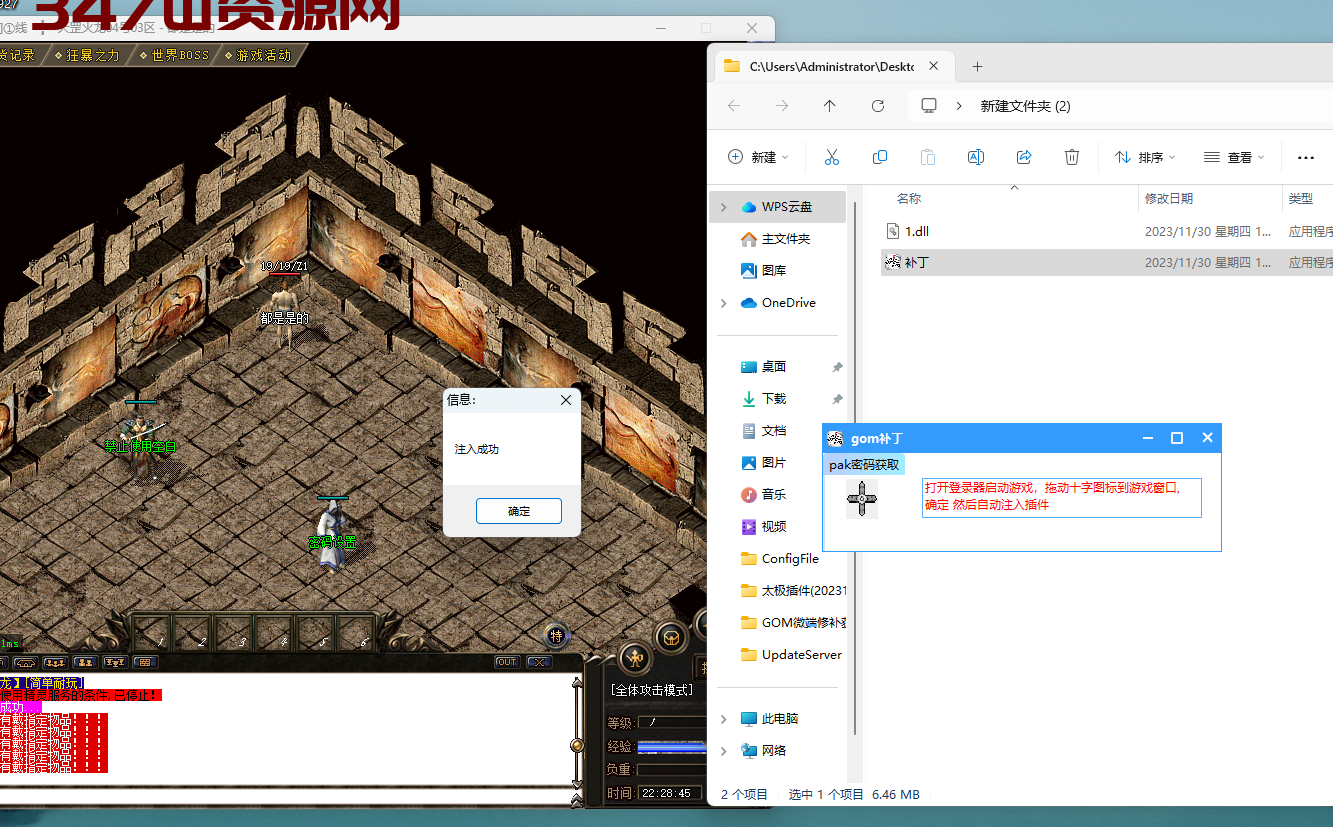The width and height of the screenshot is (1333, 827).
Task: Select game hotbar slot 3
Action: click(235, 633)
